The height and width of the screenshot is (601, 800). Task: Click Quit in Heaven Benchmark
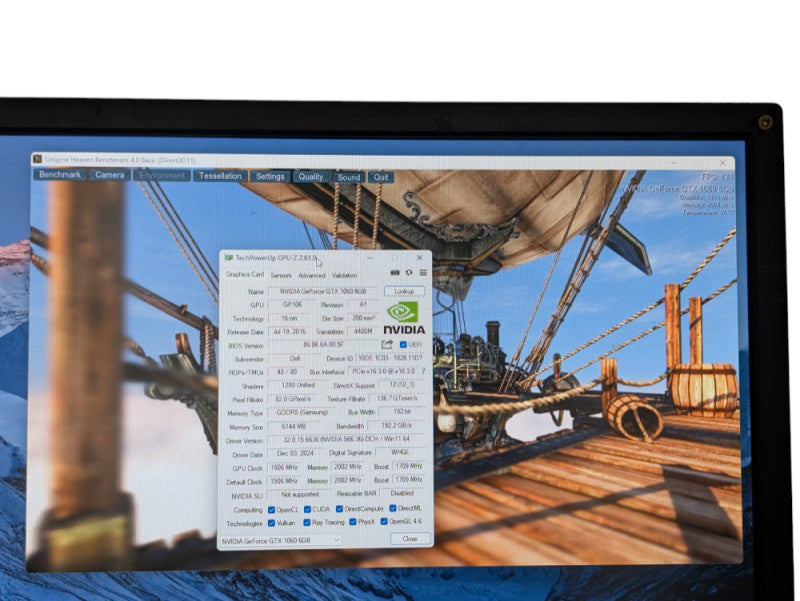click(x=381, y=178)
